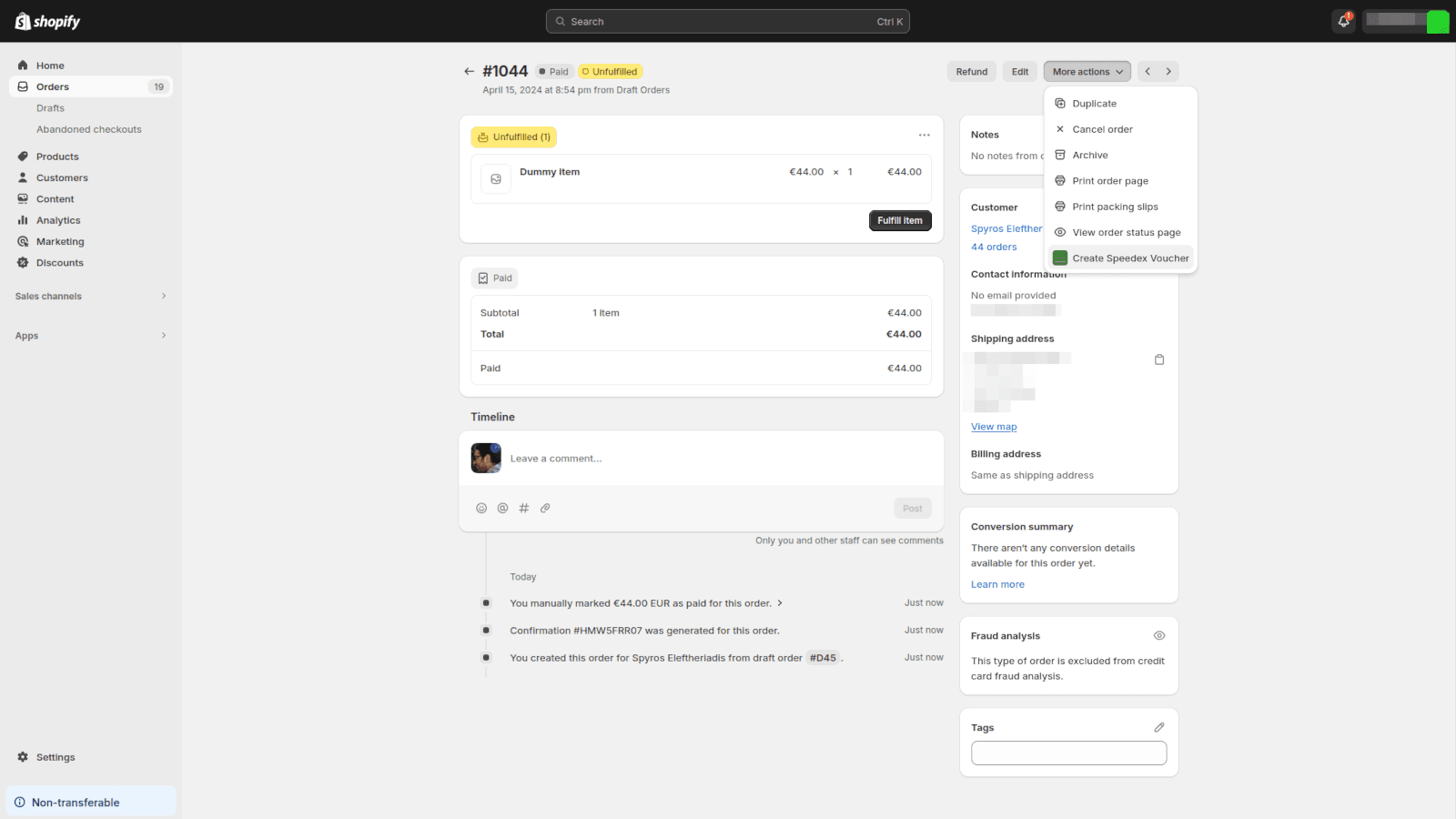The width and height of the screenshot is (1456, 819).
Task: Expand the Apps section in sidebar
Action: click(164, 336)
